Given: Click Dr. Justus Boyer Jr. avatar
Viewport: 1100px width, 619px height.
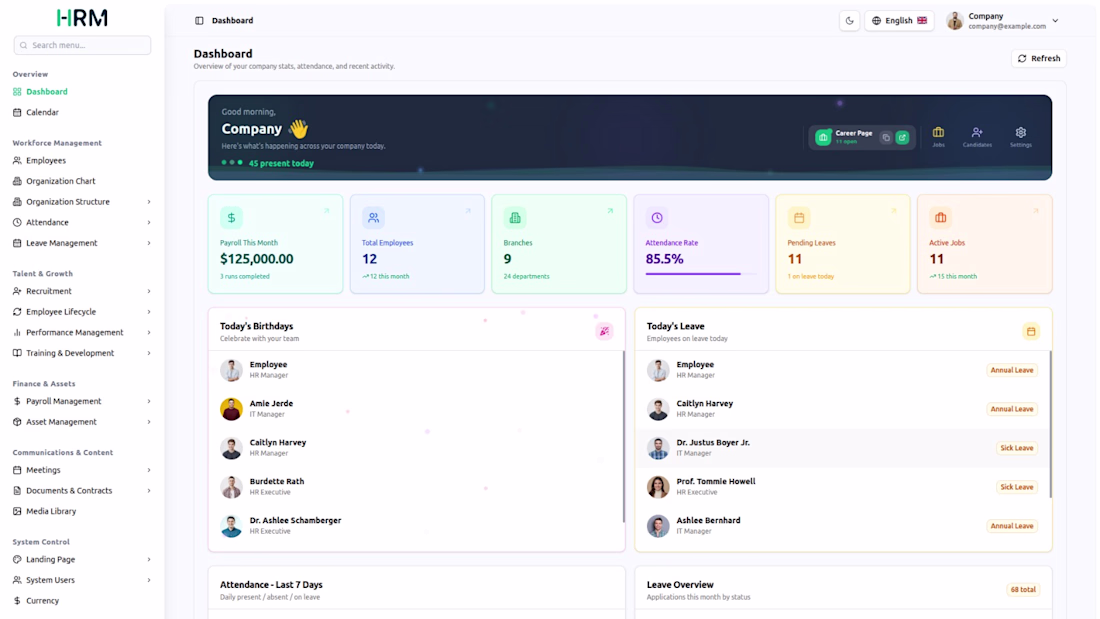Looking at the screenshot, I should [x=658, y=448].
